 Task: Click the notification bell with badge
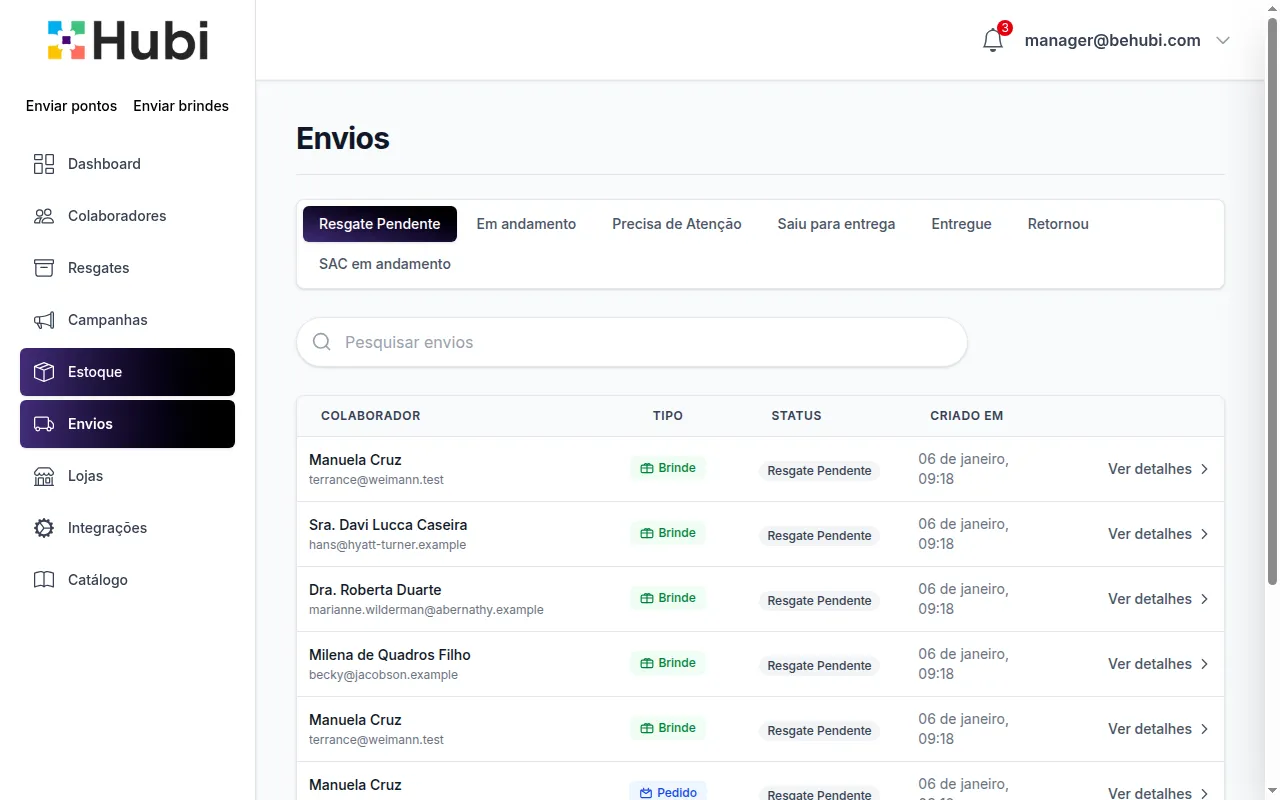click(993, 40)
